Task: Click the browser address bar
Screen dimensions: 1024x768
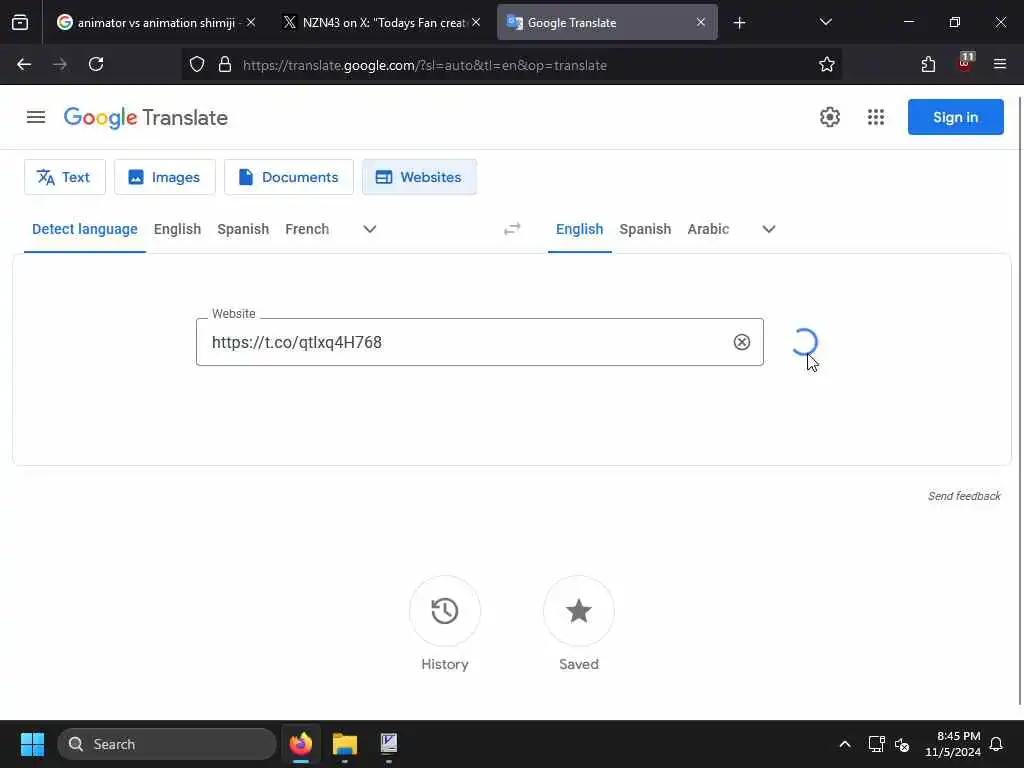Action: click(509, 65)
